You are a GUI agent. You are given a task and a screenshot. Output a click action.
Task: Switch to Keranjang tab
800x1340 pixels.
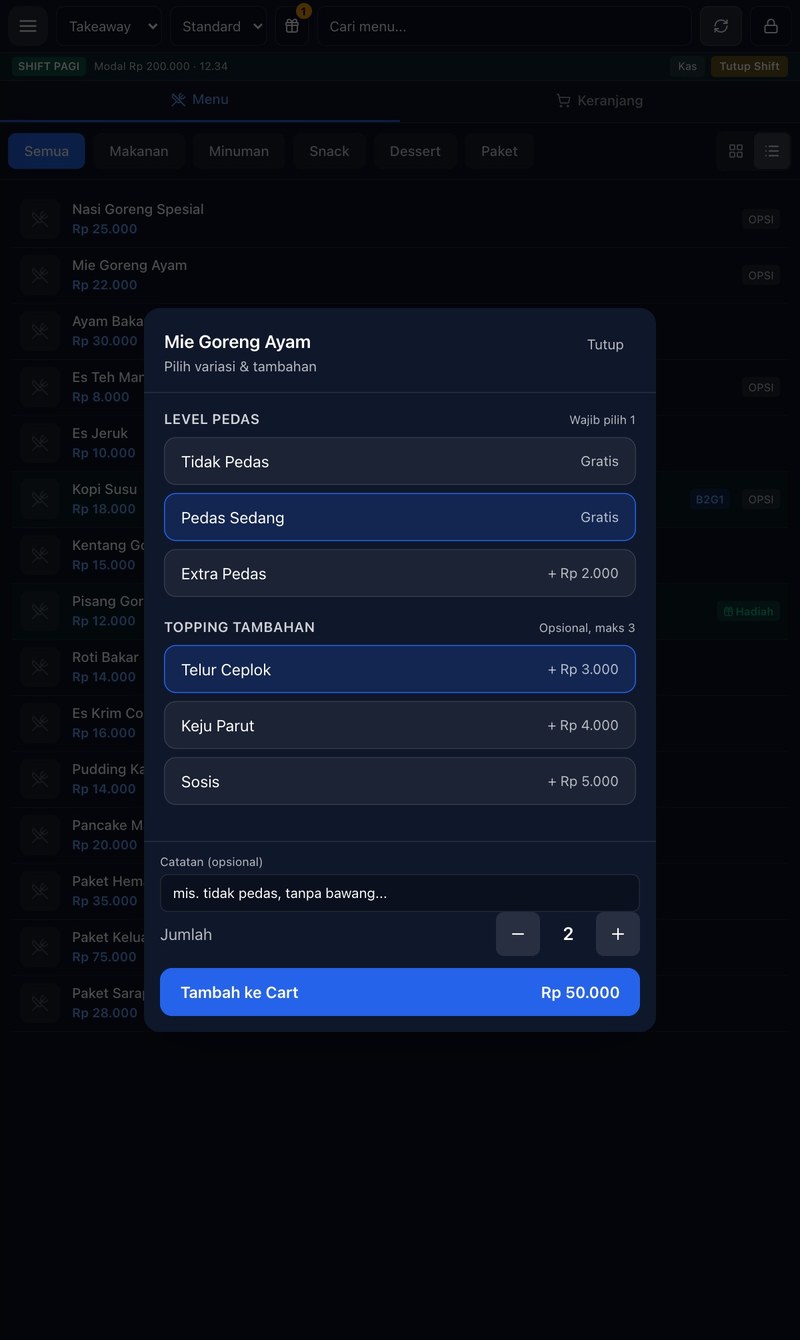[x=600, y=100]
